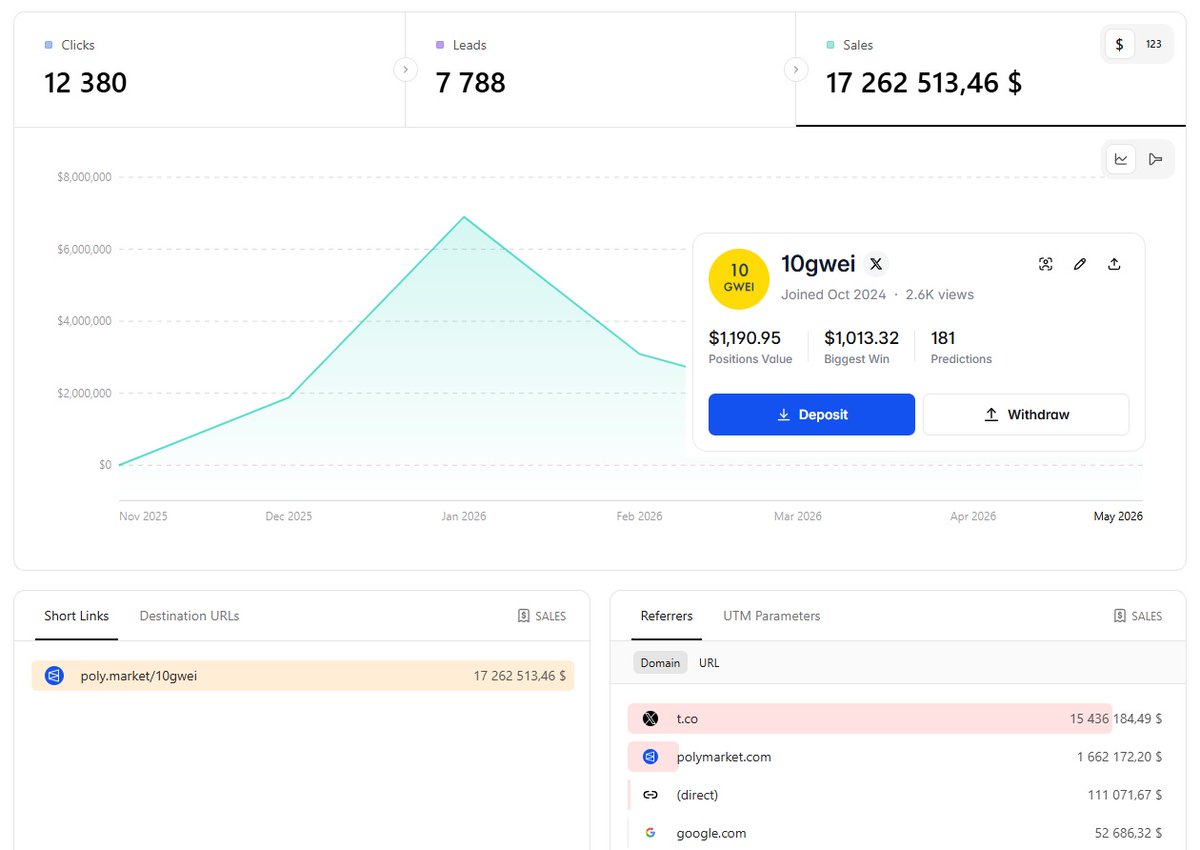This screenshot has height=850, width=1200.
Task: Click the 10 GWEI yellow avatar
Action: (x=739, y=279)
